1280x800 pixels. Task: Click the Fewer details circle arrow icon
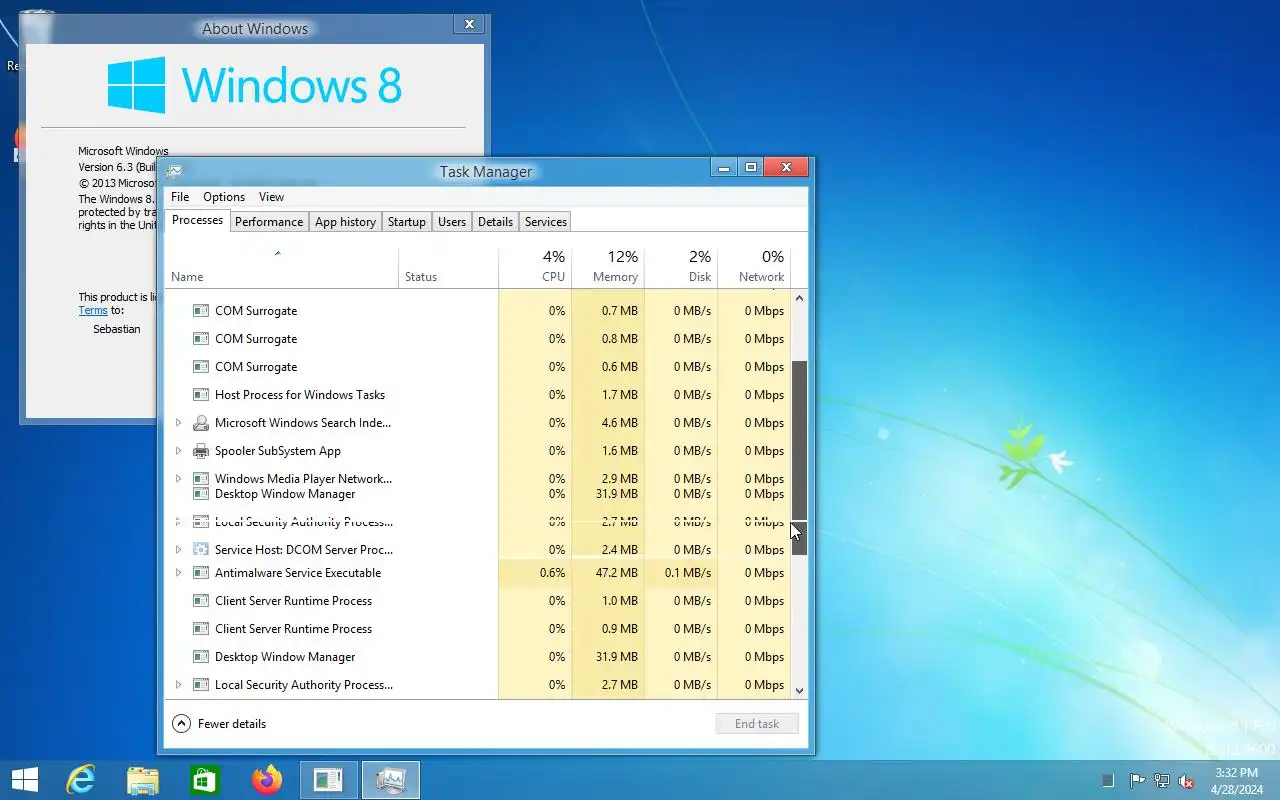click(181, 724)
